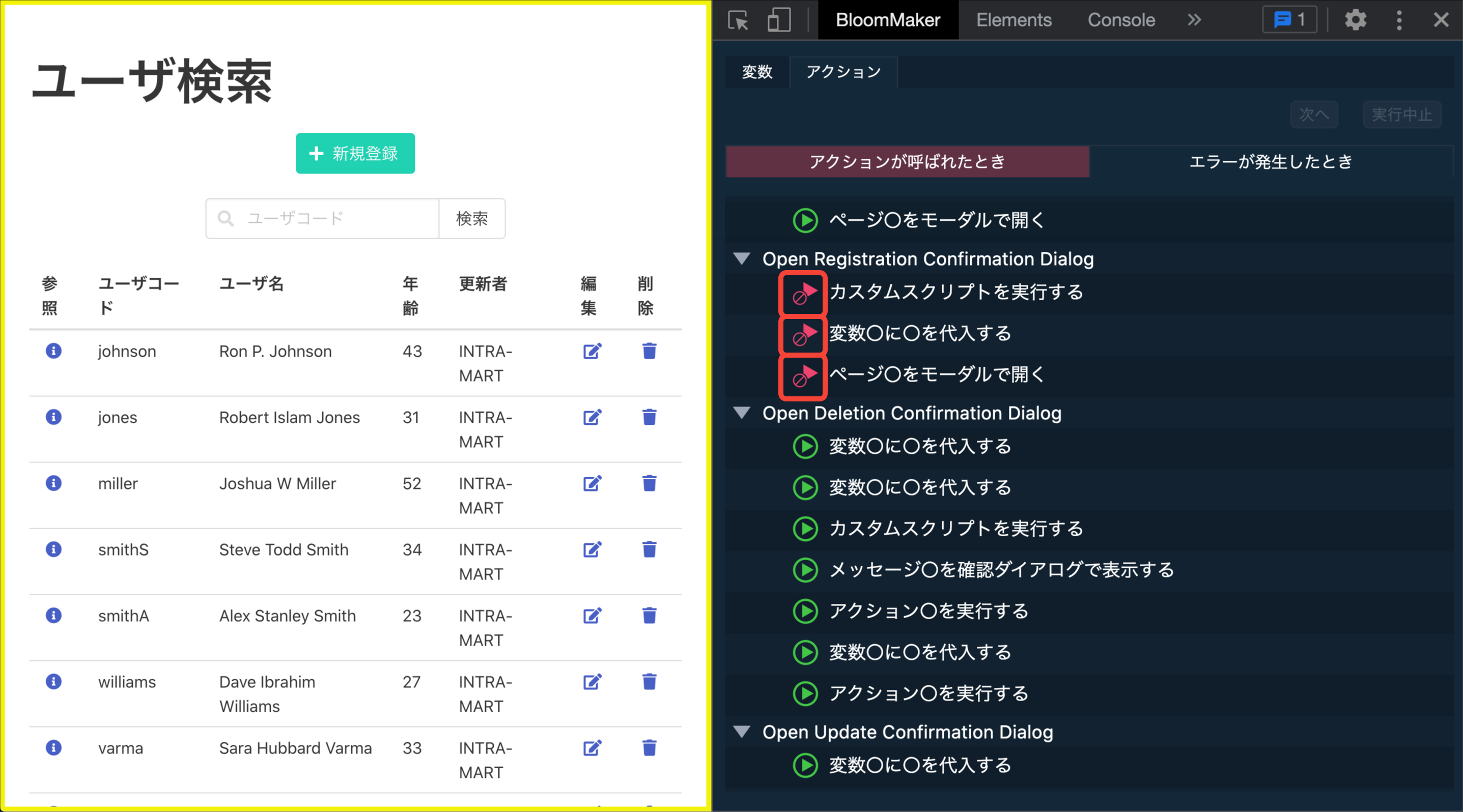This screenshot has height=812, width=1463.
Task: Switch to the 変数 tab
Action: click(x=757, y=72)
